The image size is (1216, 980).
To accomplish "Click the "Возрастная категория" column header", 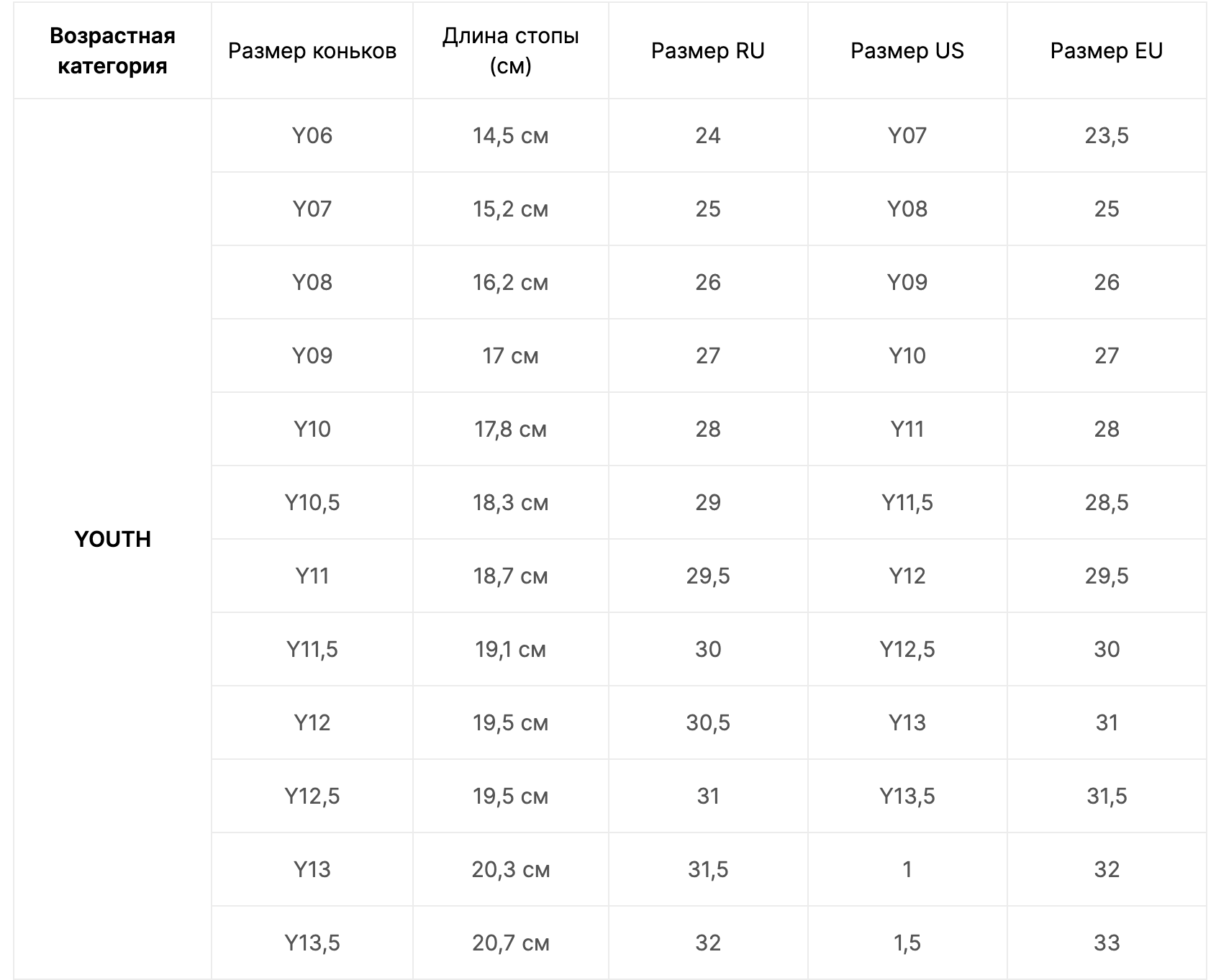I will (x=112, y=51).
